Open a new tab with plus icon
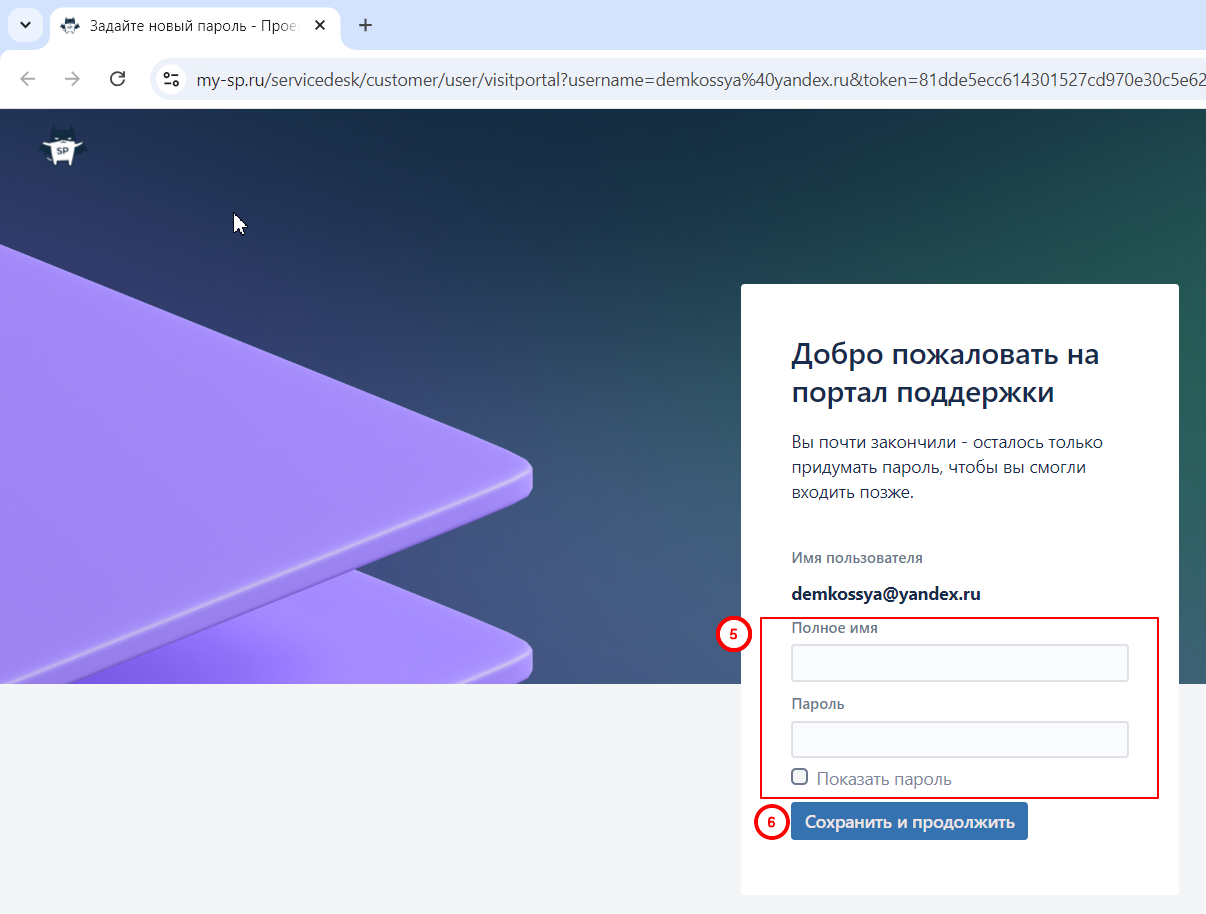 (x=365, y=26)
